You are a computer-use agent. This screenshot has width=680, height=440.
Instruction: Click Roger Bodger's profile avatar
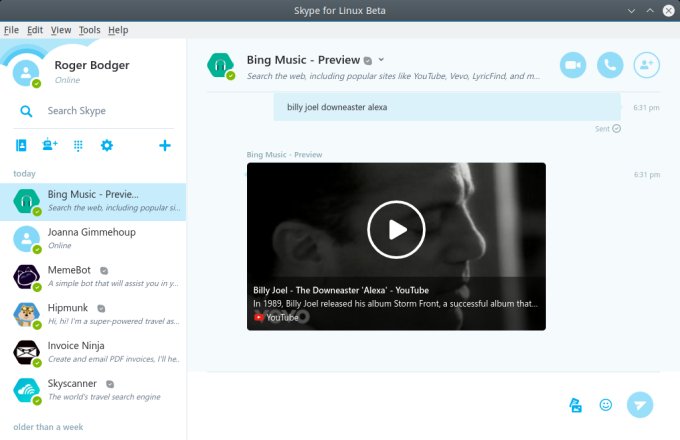tap(26, 73)
